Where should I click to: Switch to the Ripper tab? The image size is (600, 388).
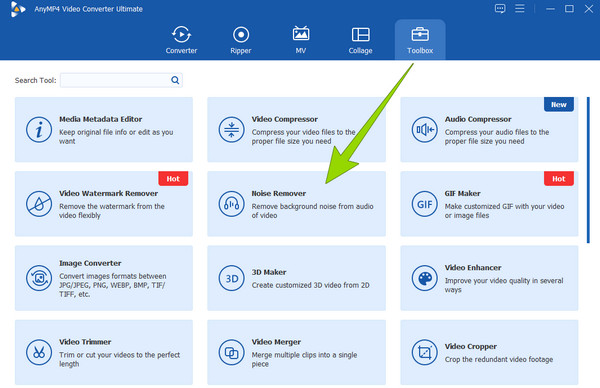241,40
